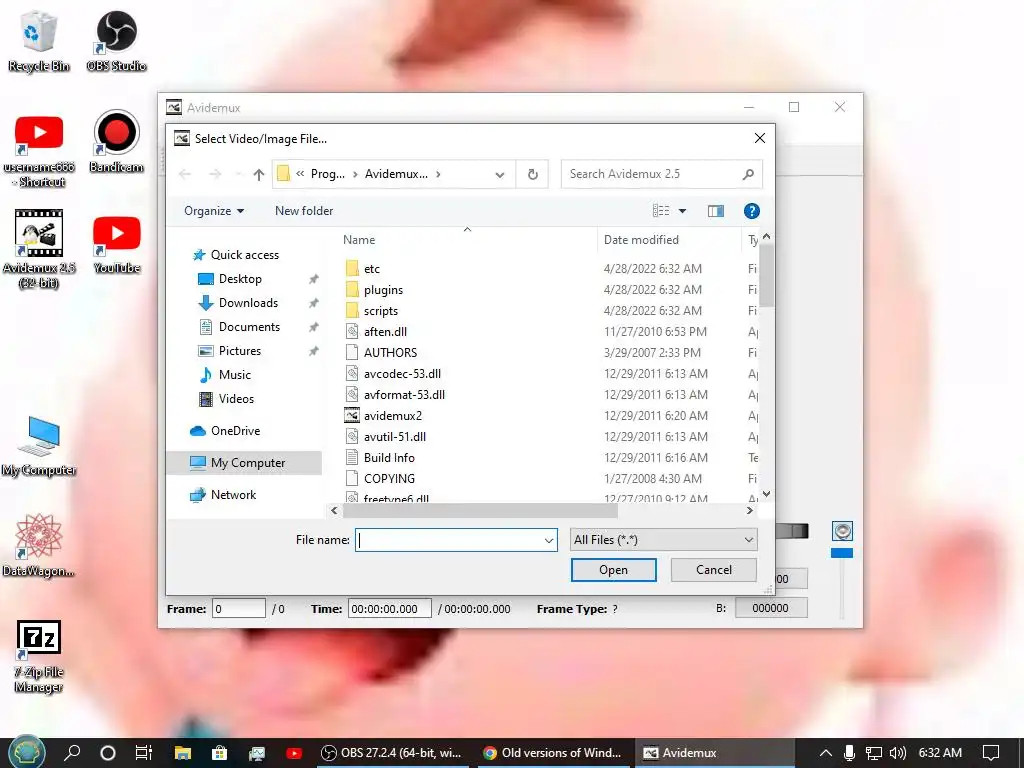The height and width of the screenshot is (768, 1024).
Task: Select the avidemux2 application file
Action: (x=392, y=416)
